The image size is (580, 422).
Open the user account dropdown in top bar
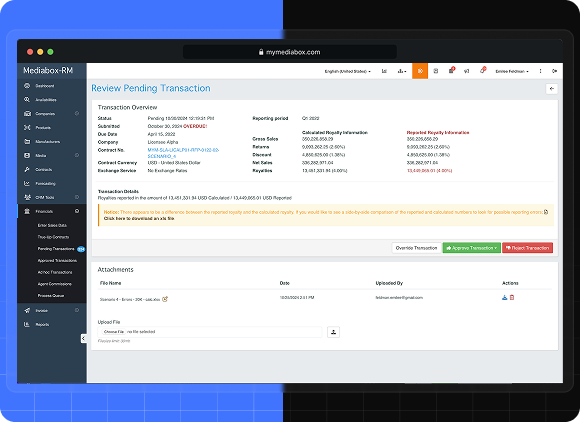(x=512, y=71)
